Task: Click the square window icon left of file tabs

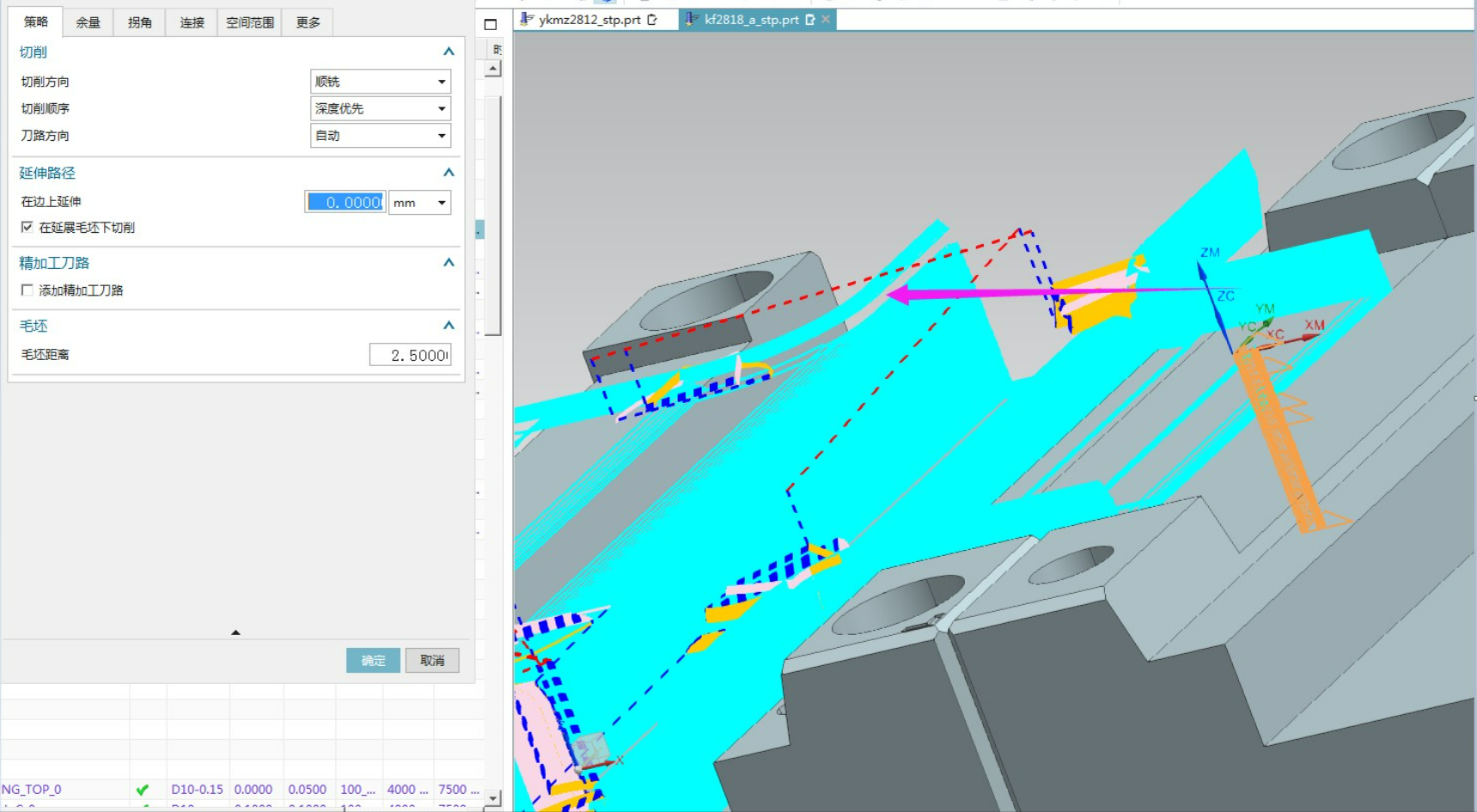Action: point(491,24)
